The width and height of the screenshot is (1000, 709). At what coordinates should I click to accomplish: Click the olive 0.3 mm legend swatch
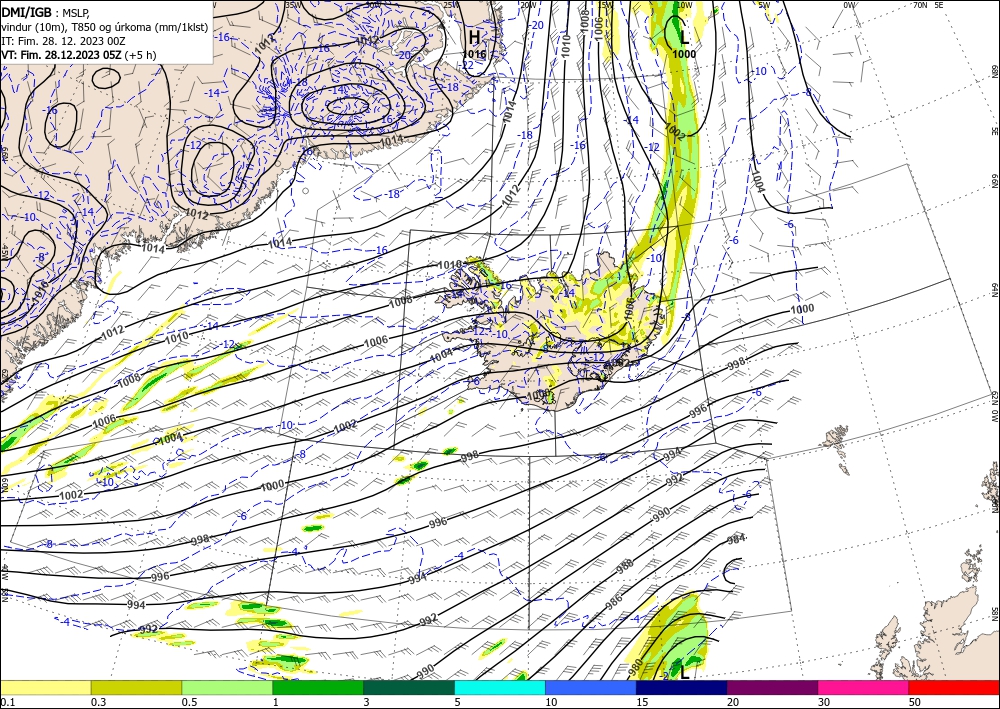(136, 687)
